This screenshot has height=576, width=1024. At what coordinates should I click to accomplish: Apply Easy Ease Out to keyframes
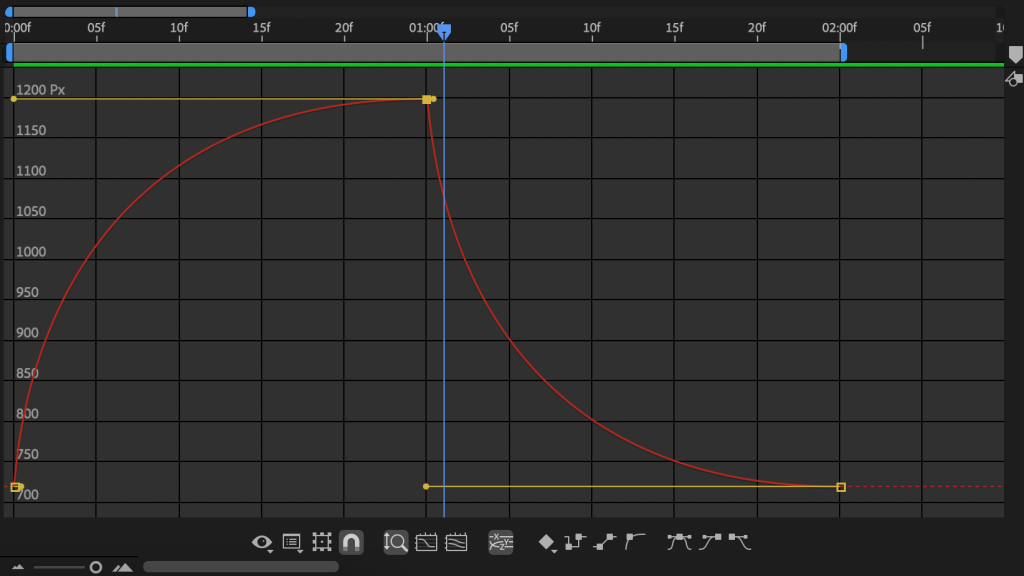[740, 542]
